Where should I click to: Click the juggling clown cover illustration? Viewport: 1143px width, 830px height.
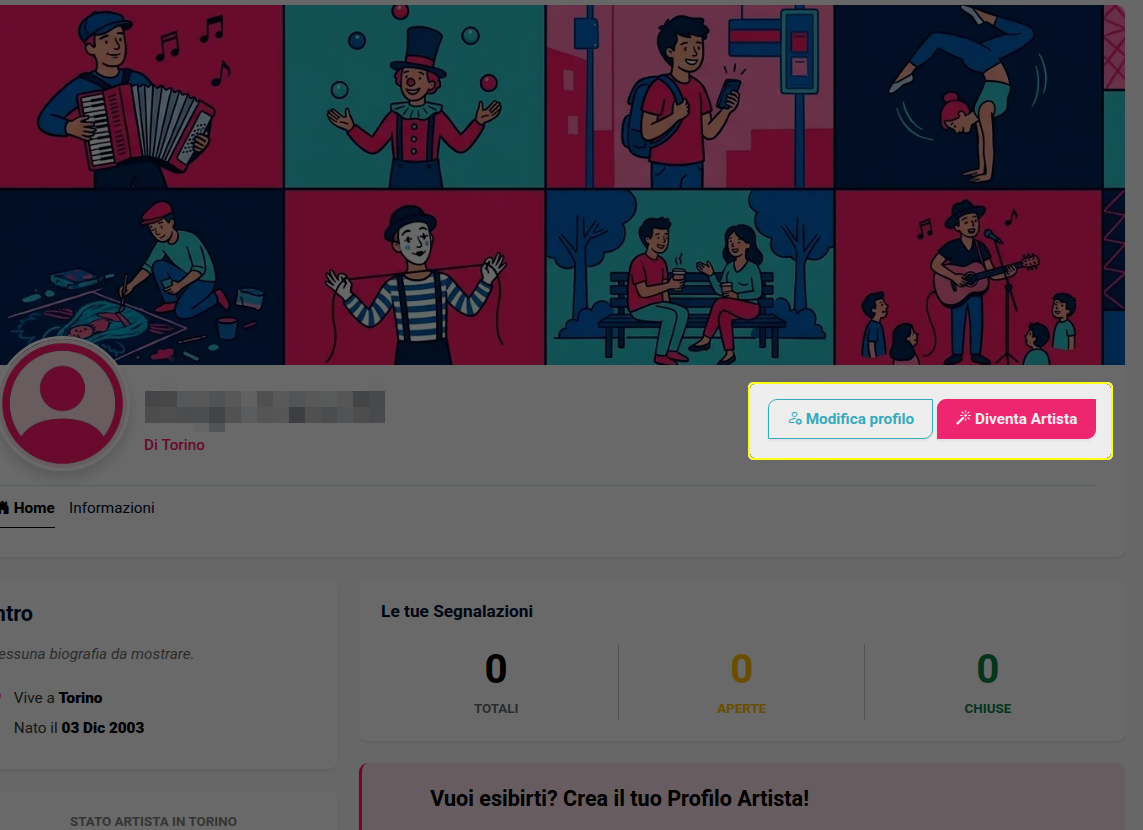click(414, 96)
